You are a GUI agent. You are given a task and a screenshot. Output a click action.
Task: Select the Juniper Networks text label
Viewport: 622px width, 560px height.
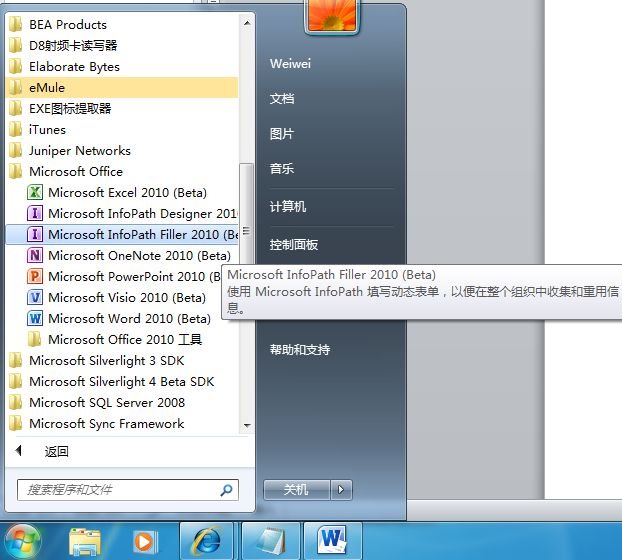pyautogui.click(x=80, y=151)
